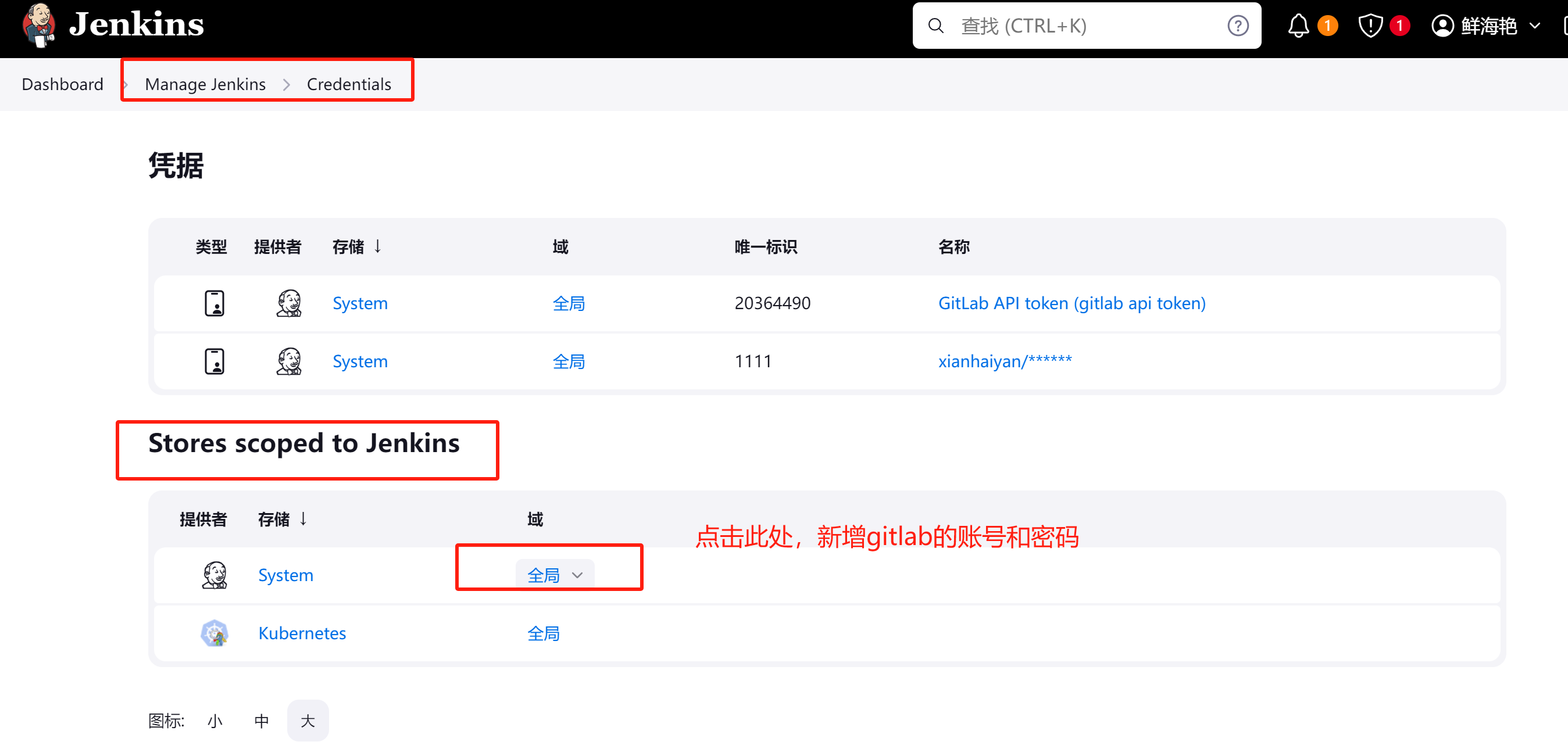Screen dimensions: 1568x756
Task: Open the account dropdown chevron next to 鲜海艳
Action: [1536, 26]
